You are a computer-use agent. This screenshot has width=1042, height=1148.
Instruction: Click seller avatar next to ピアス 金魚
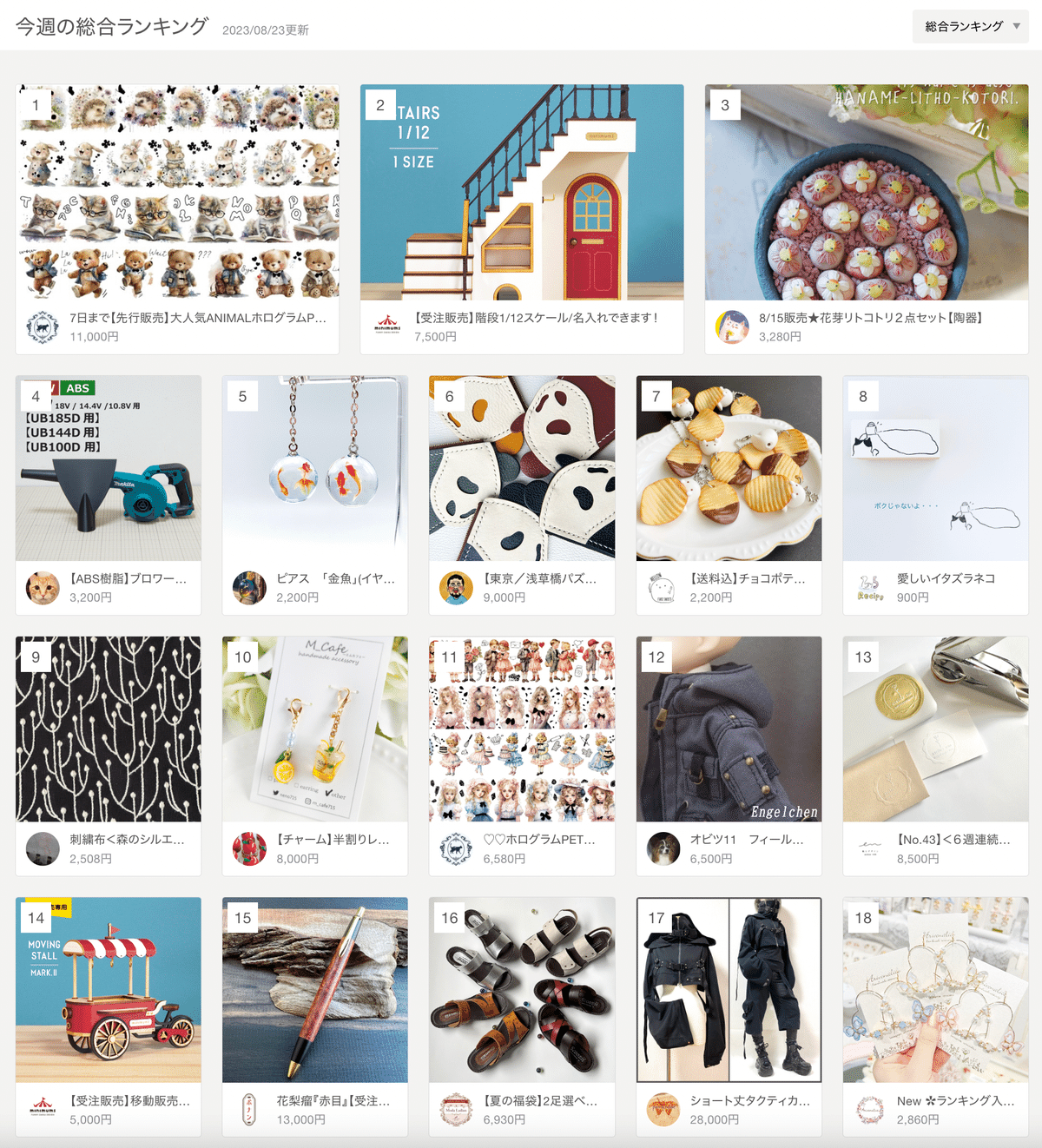249,588
